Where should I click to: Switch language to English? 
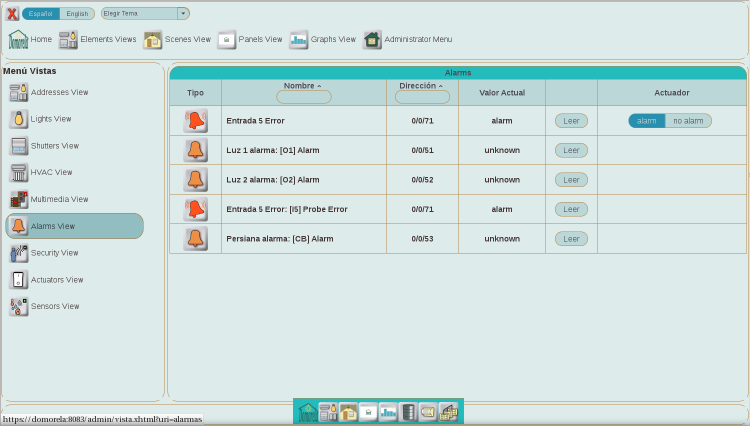pos(77,13)
